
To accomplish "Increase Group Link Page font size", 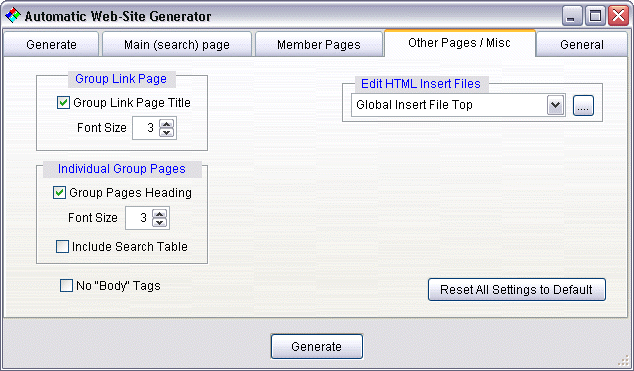I will tap(167, 123).
